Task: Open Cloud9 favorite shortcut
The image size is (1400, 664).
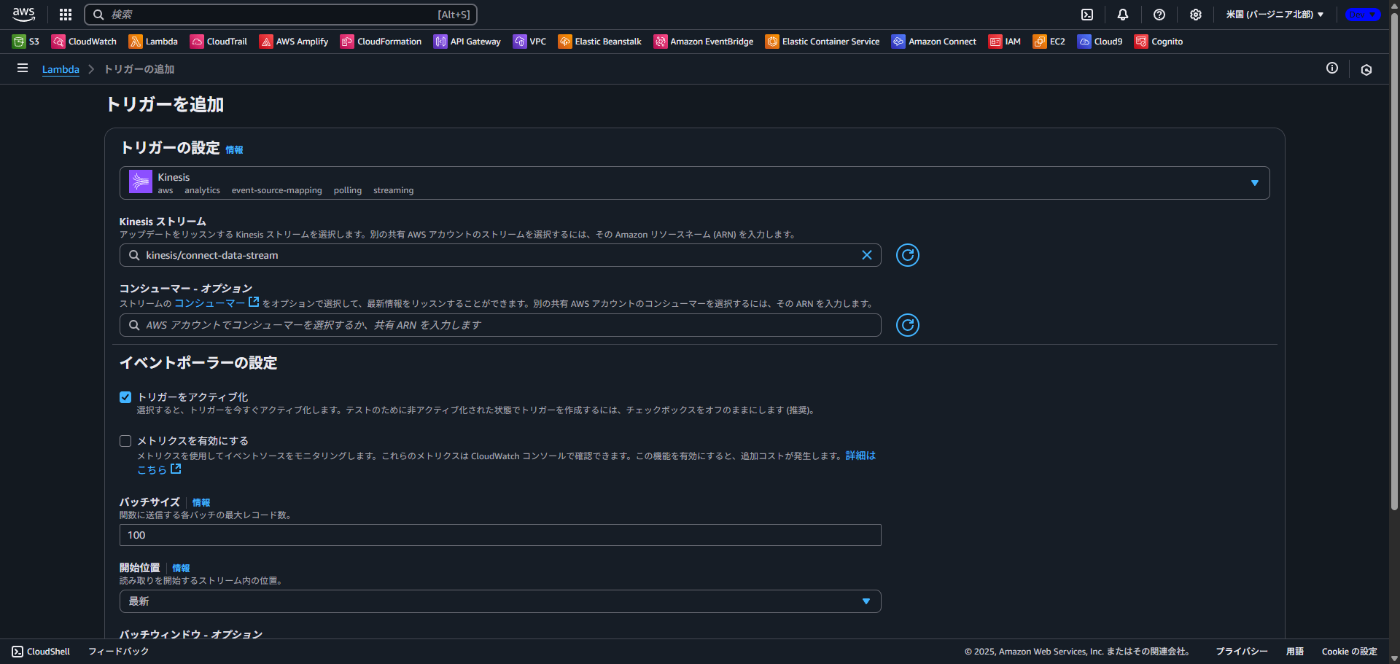Action: point(1100,41)
